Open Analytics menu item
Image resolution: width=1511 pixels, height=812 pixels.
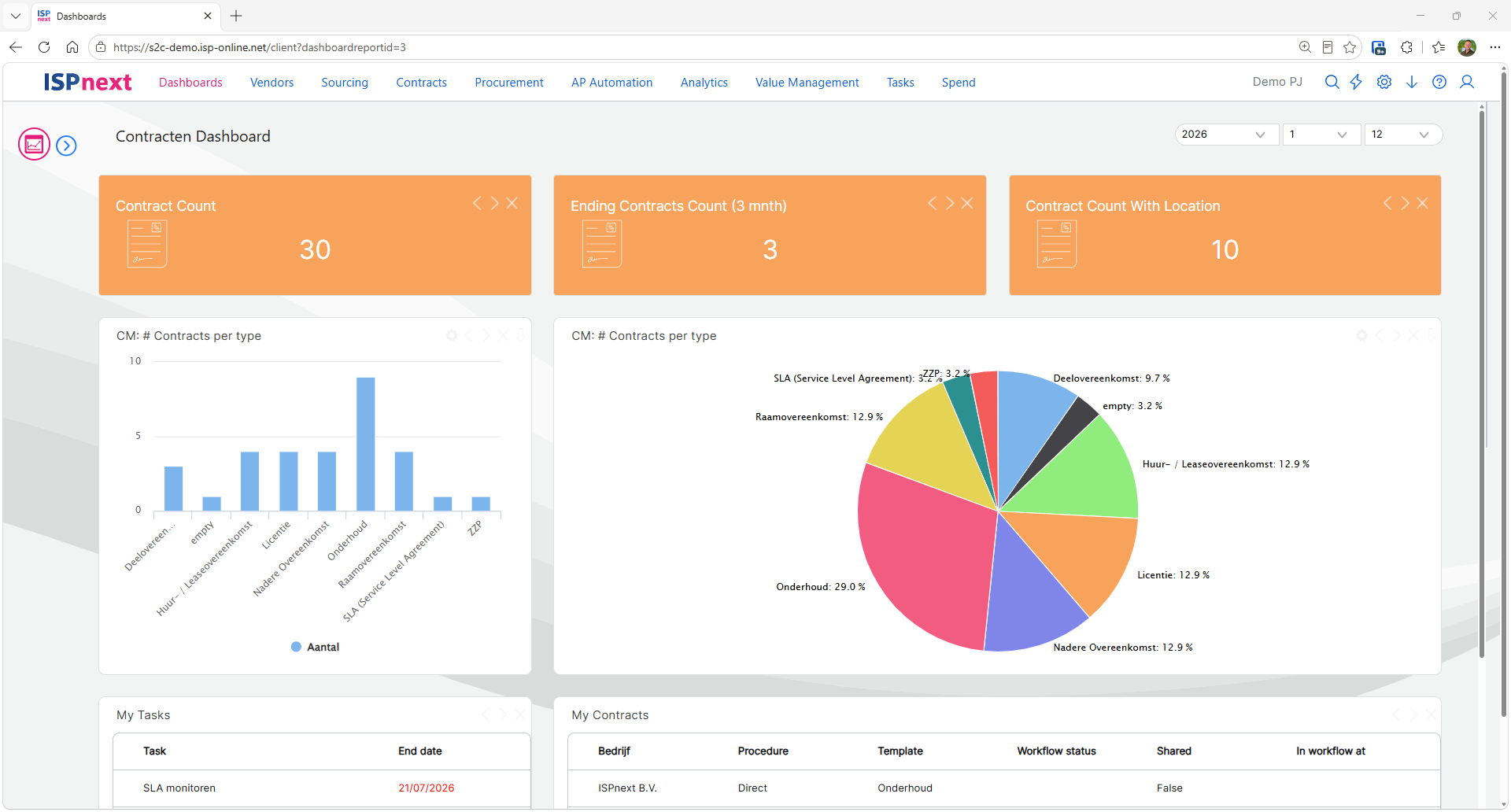tap(704, 83)
